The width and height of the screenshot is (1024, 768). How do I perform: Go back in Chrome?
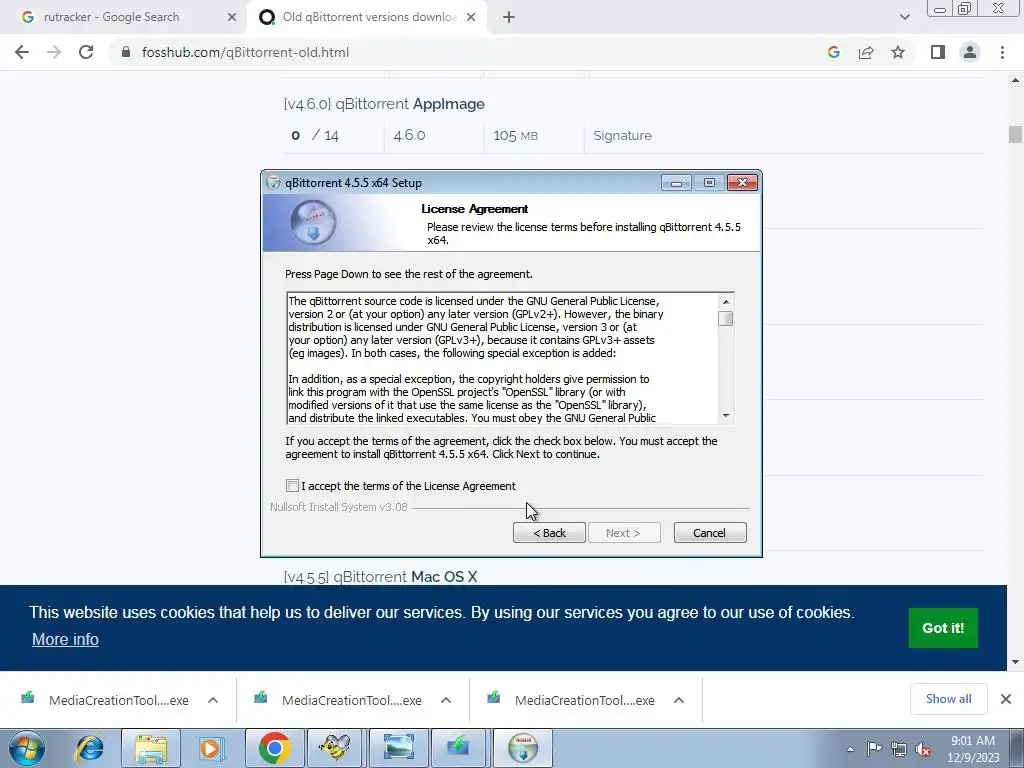pos(22,52)
